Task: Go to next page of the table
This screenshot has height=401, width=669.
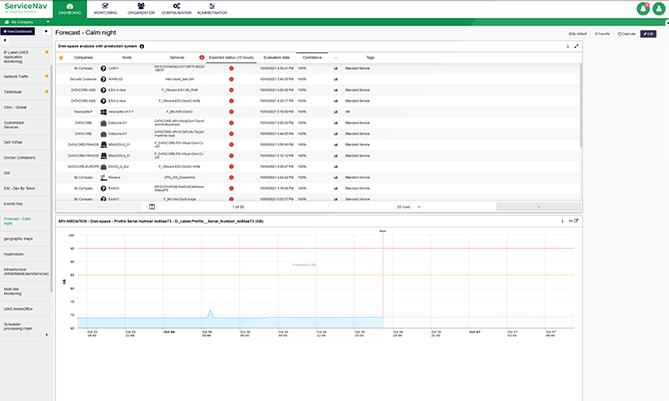Action: tap(538, 207)
